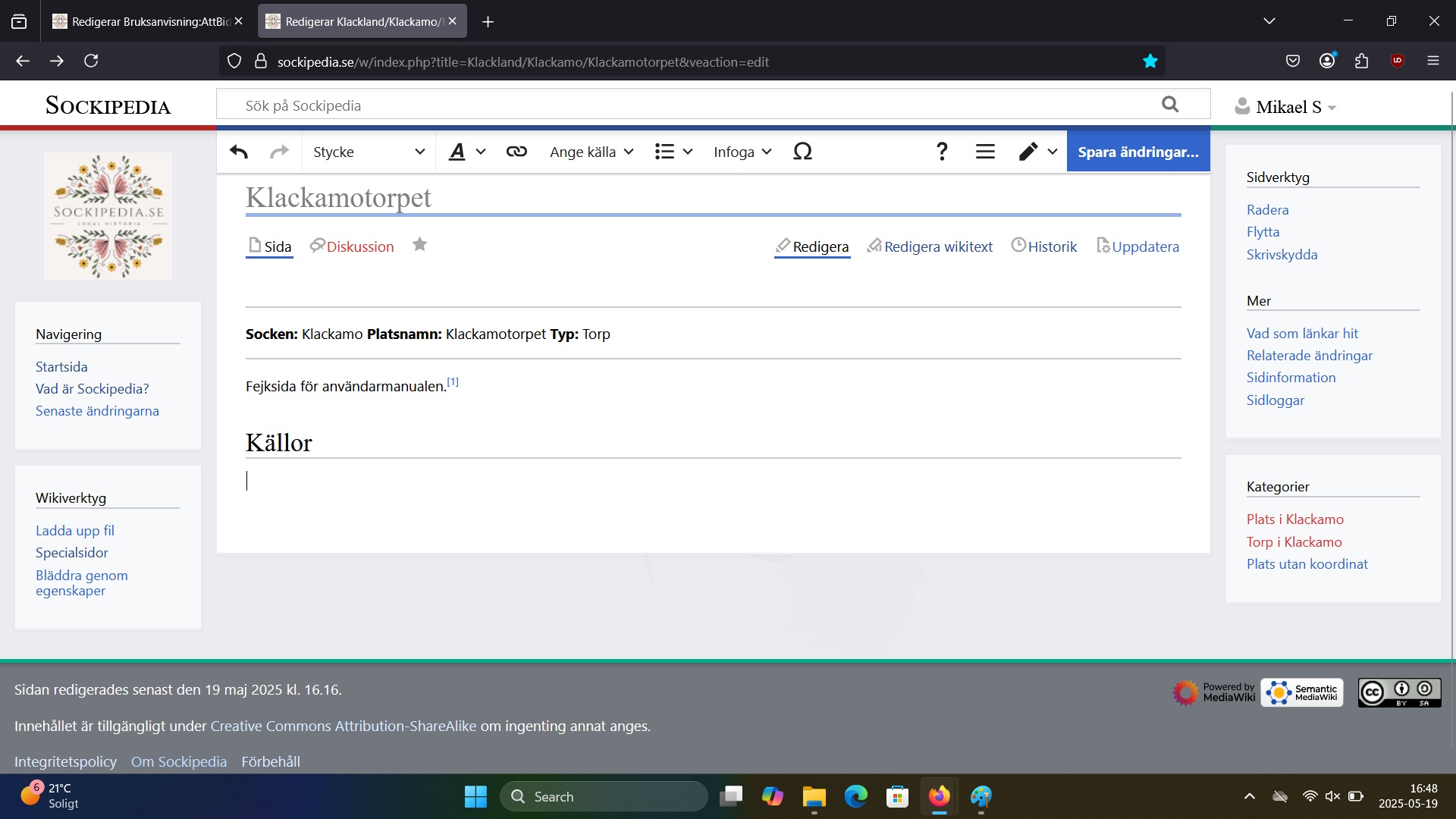Open the Infoga insert dropdown

742,152
